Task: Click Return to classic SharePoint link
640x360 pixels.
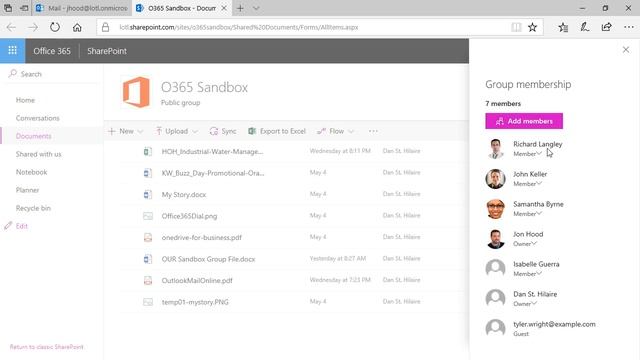Action: (47, 347)
